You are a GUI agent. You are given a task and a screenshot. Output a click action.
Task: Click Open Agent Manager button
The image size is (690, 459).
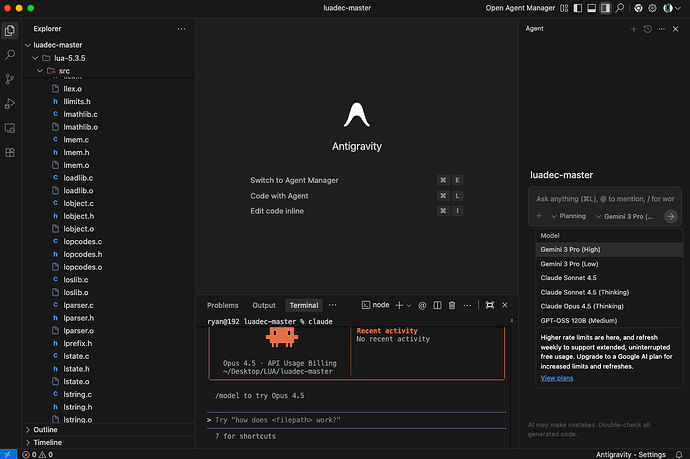click(520, 8)
